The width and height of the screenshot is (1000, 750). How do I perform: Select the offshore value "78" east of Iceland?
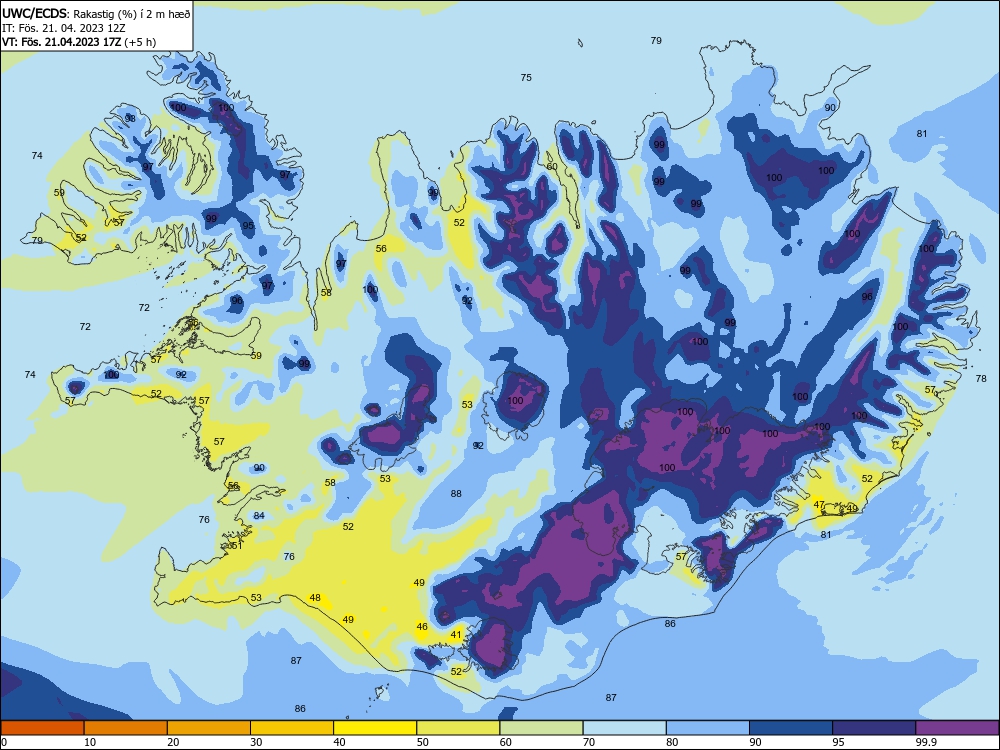pyautogui.click(x=981, y=378)
